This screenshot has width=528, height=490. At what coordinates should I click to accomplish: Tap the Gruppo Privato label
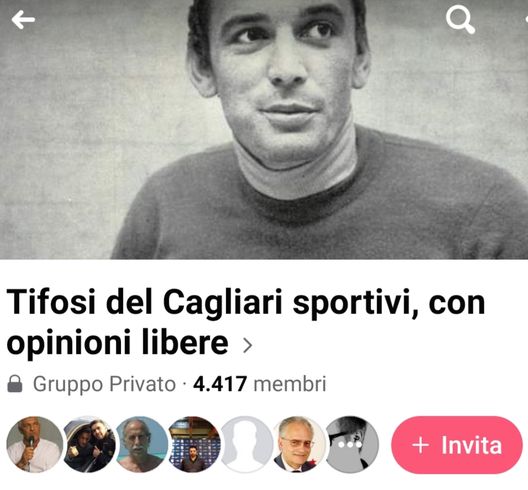tap(104, 384)
